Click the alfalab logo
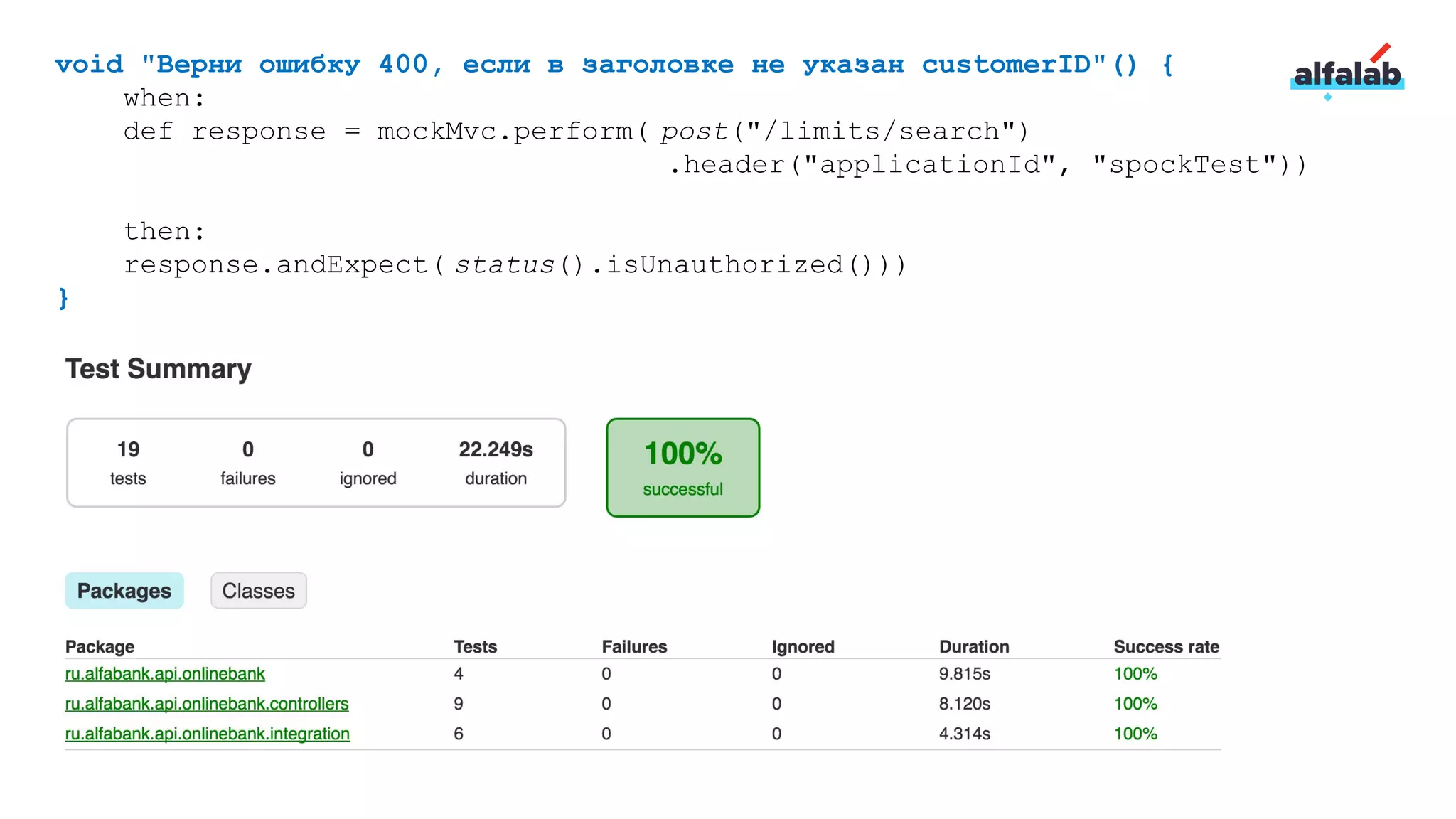 1347,72
